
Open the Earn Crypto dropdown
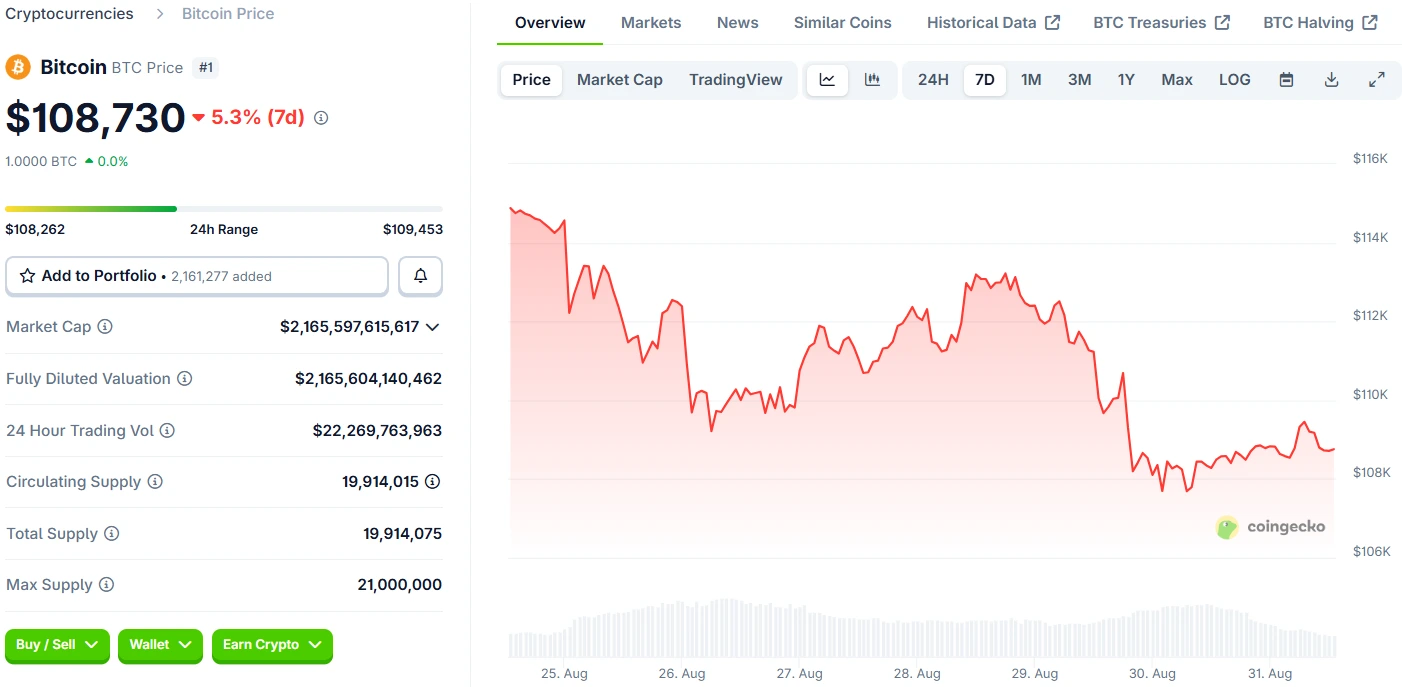click(272, 646)
